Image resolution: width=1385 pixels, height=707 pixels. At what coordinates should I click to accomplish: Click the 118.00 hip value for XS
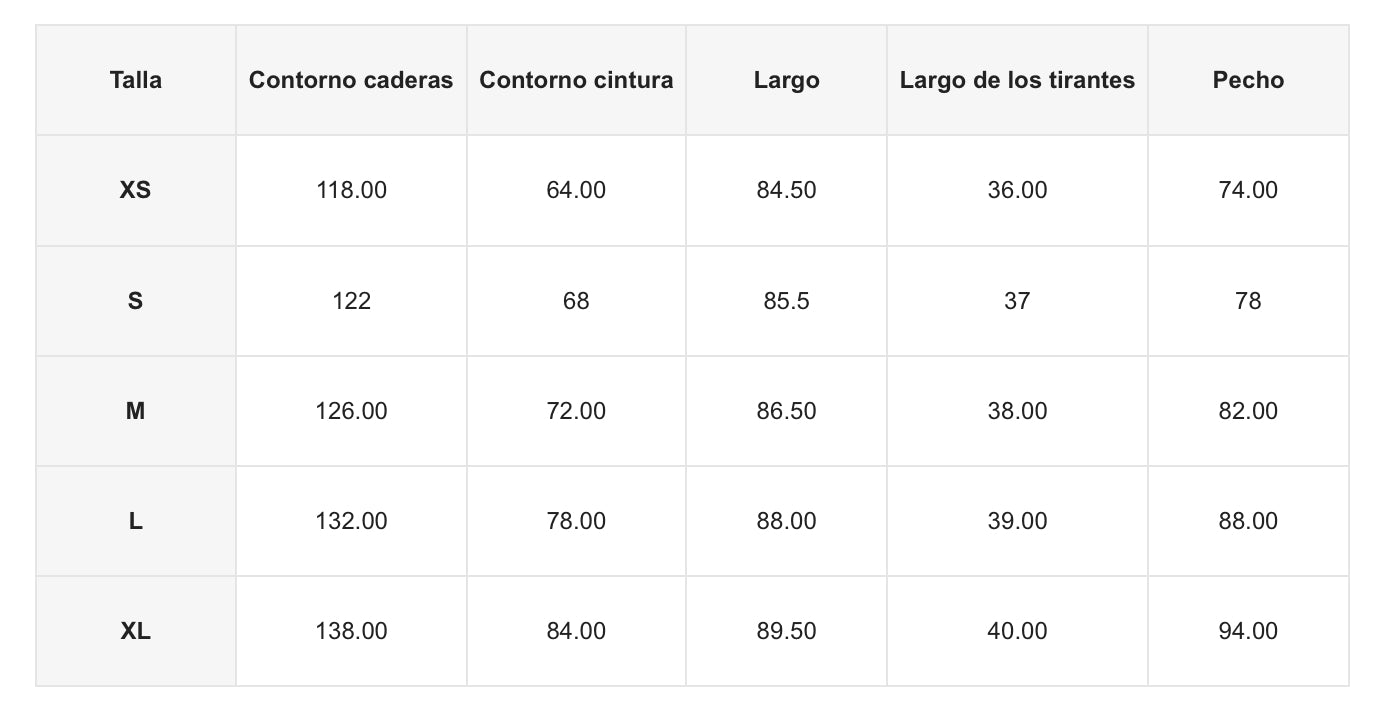coord(351,190)
